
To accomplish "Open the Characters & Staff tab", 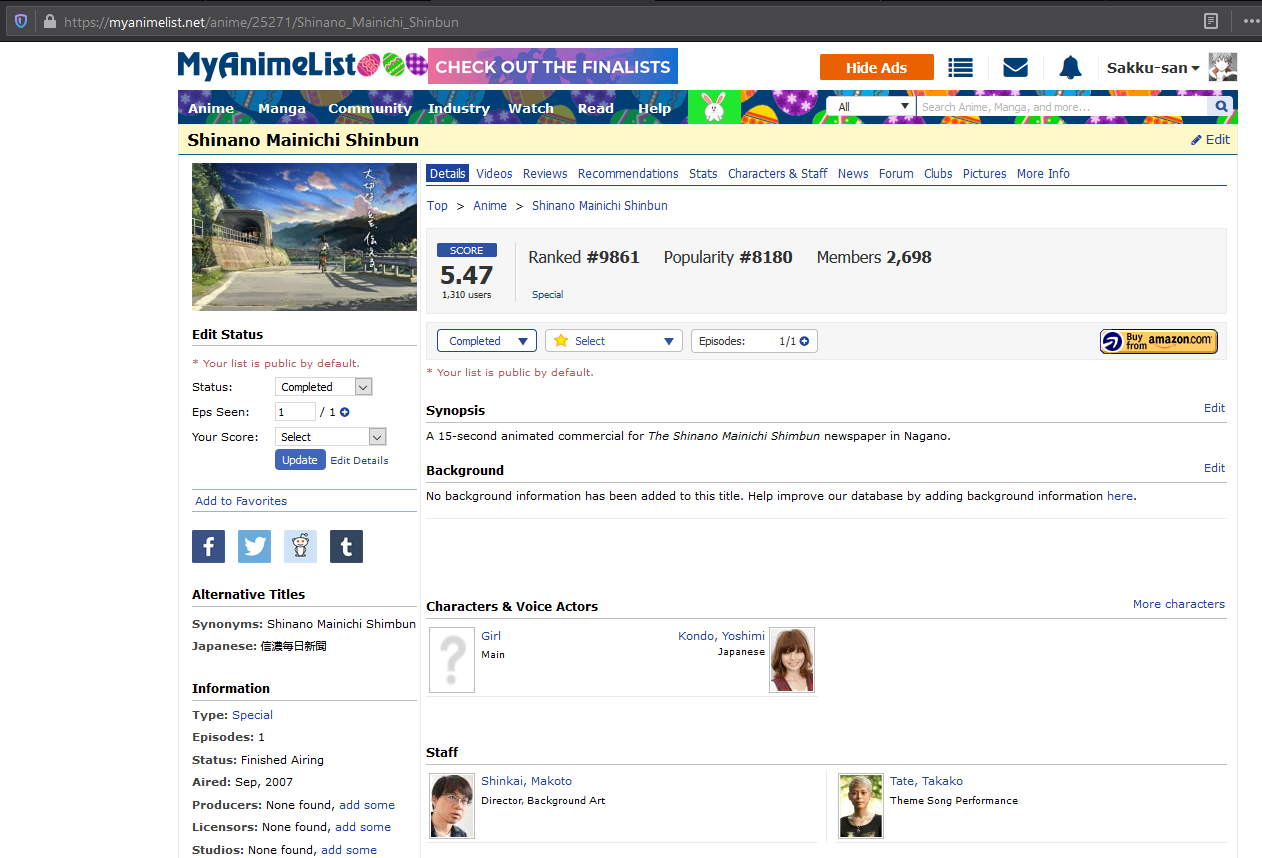I will [777, 174].
